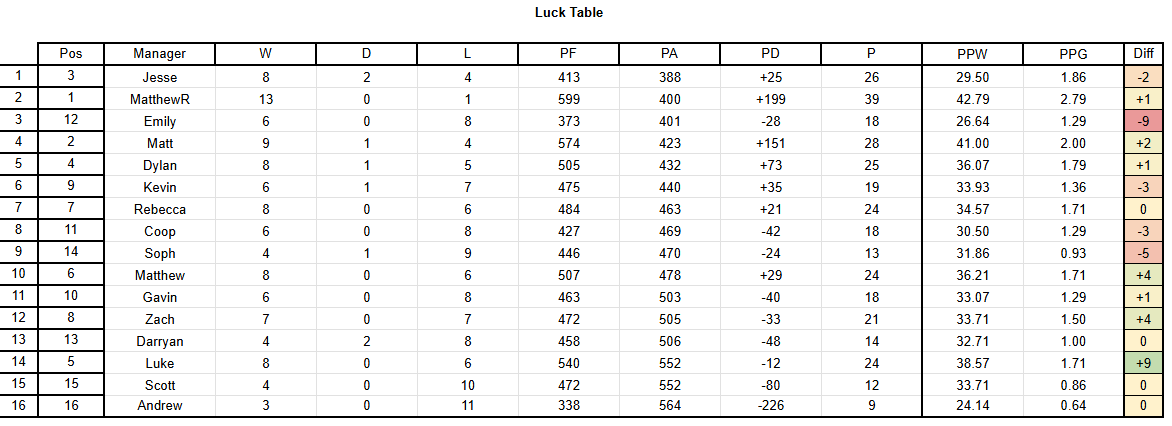Select Soph's -5 Diff cell
Screen dimensions: 1172x426
(x=1144, y=253)
